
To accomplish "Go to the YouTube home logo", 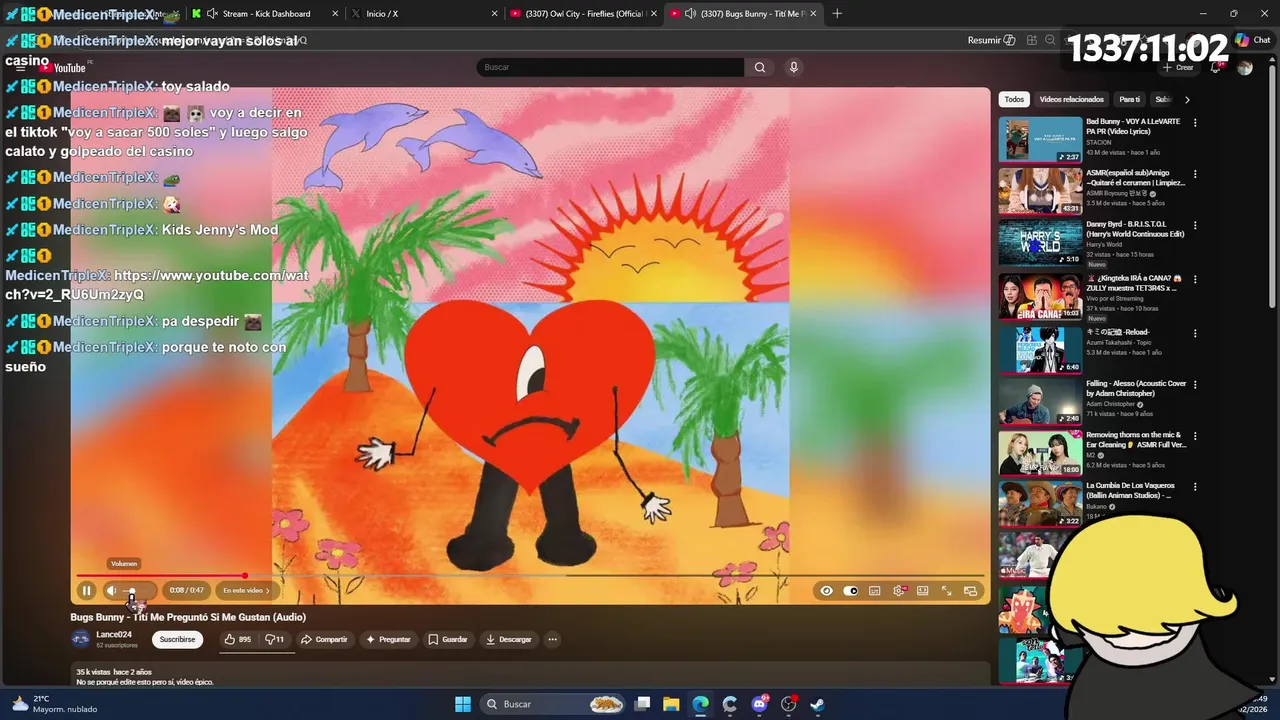I will coord(65,68).
